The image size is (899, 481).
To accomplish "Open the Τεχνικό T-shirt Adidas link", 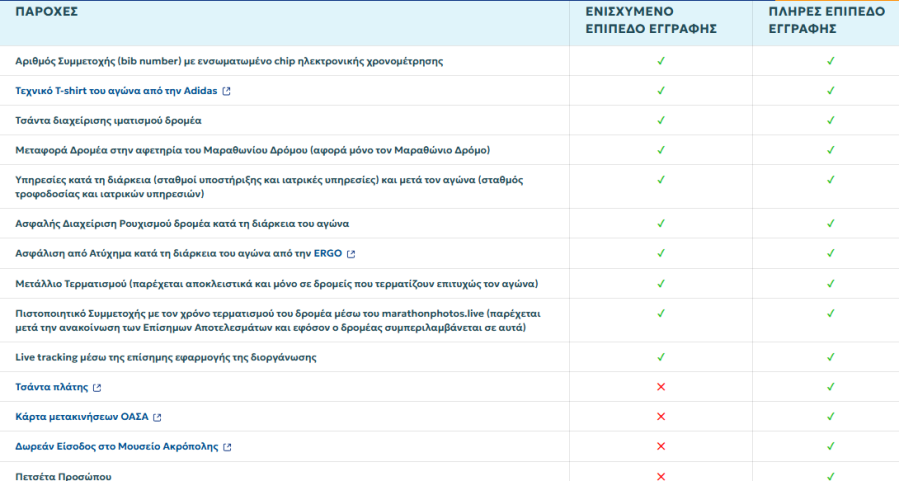I will pos(116,91).
